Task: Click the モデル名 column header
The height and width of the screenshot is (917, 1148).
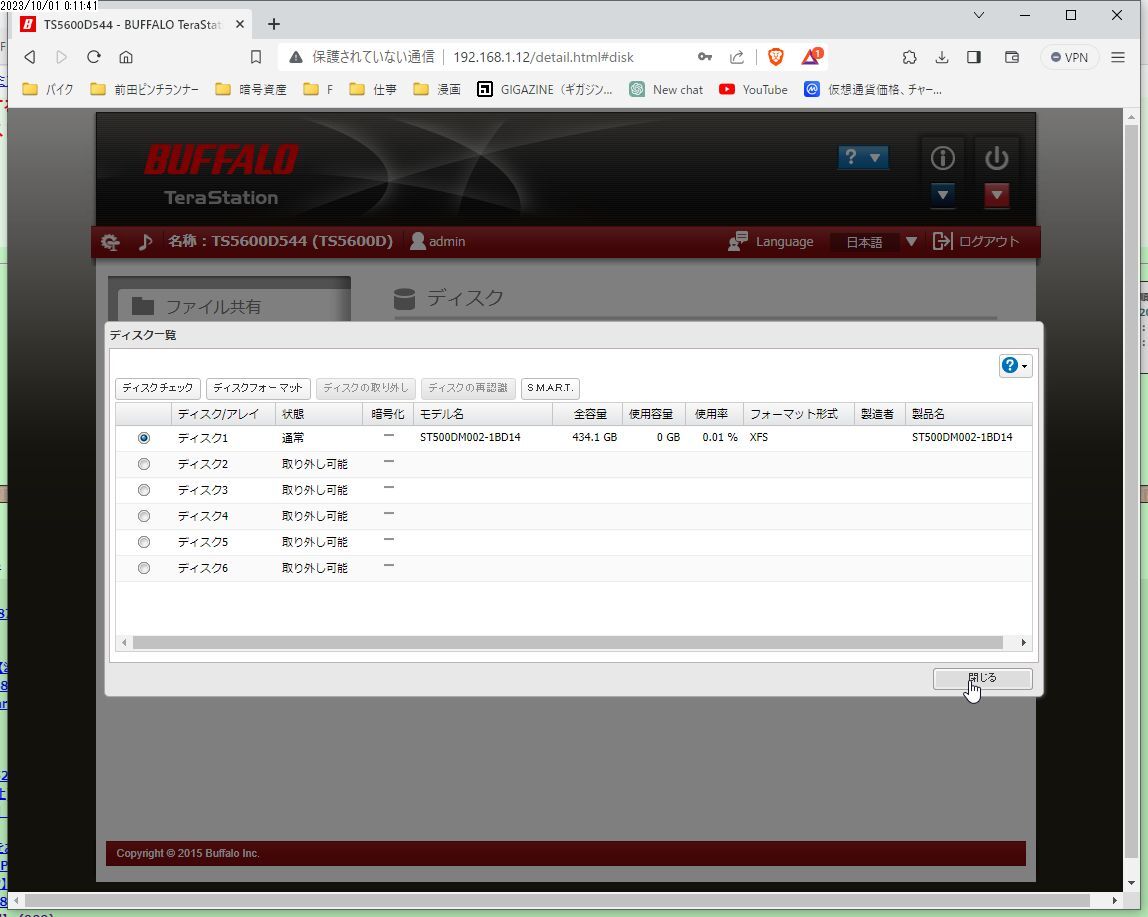Action: (482, 414)
